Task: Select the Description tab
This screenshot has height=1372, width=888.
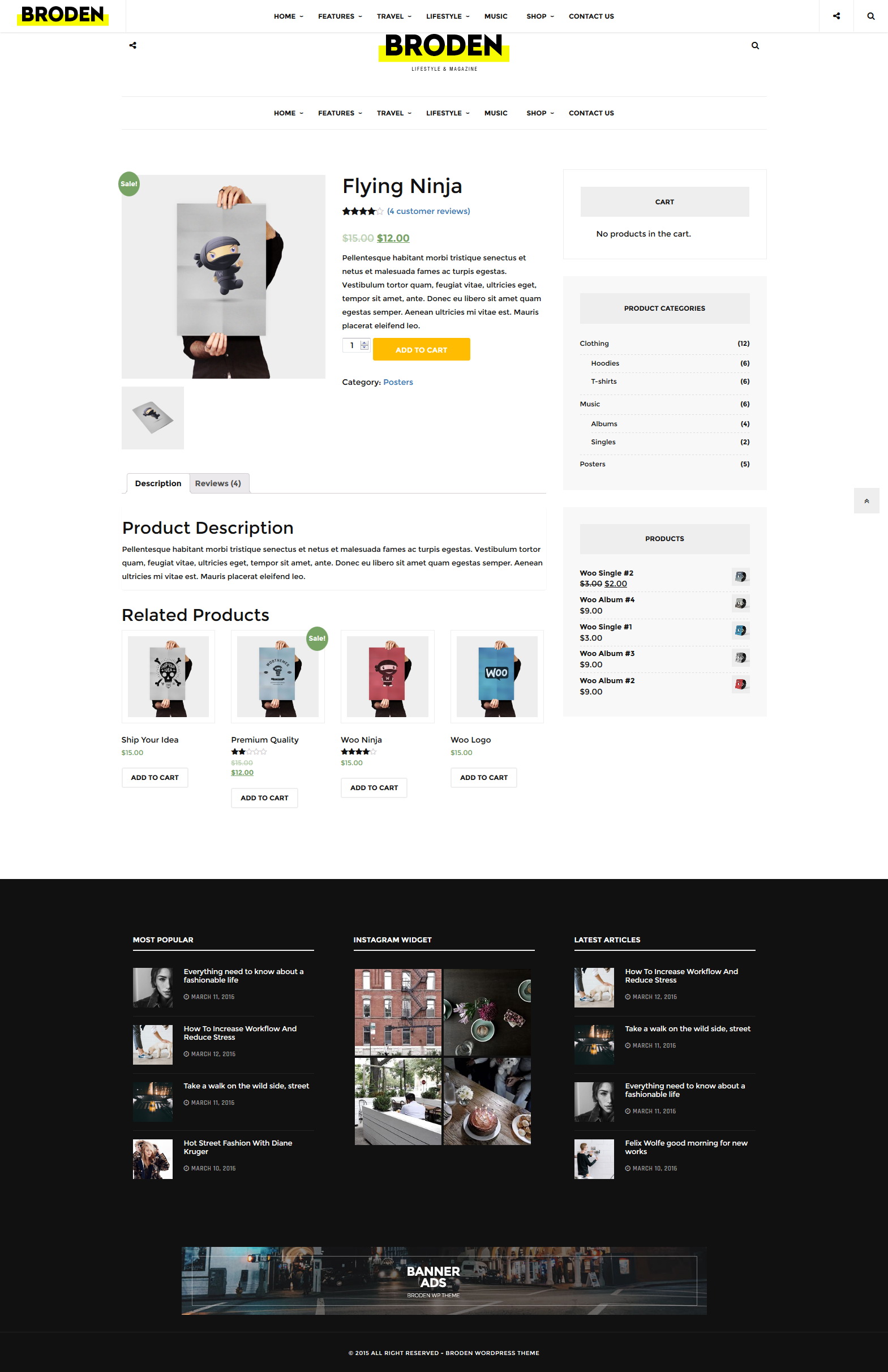Action: 158,483
